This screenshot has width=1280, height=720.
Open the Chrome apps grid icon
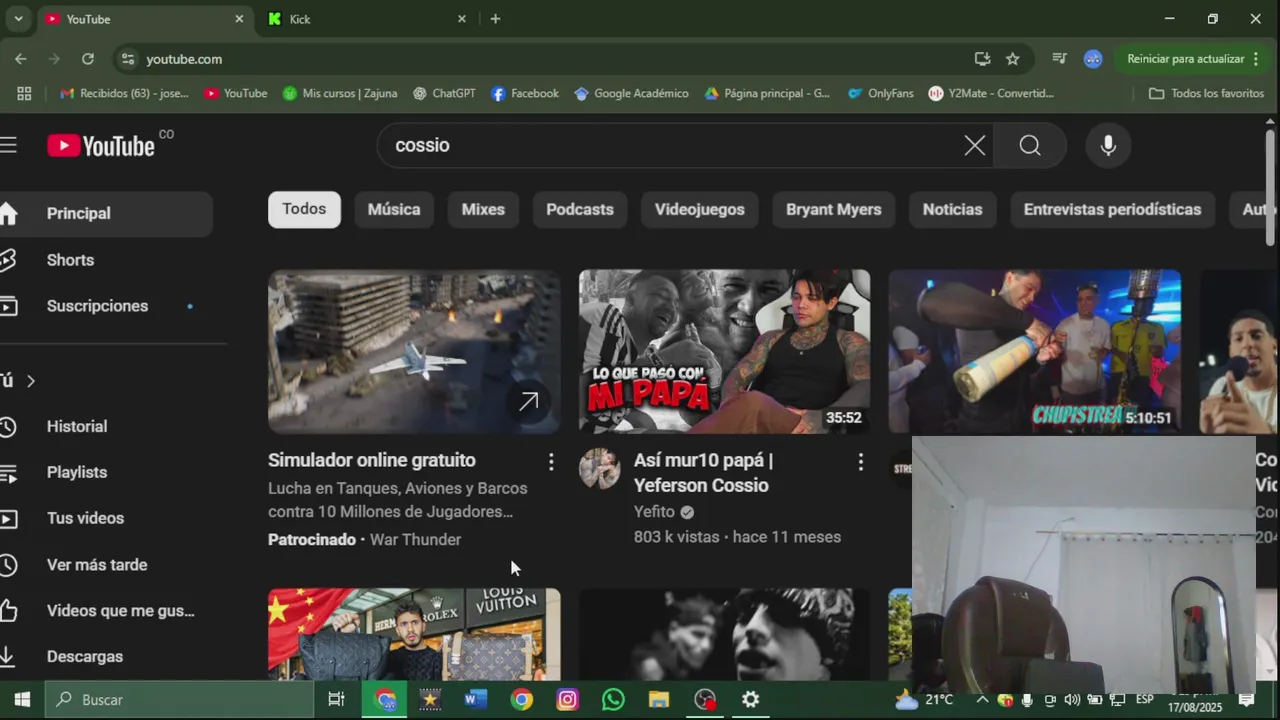pos(24,93)
